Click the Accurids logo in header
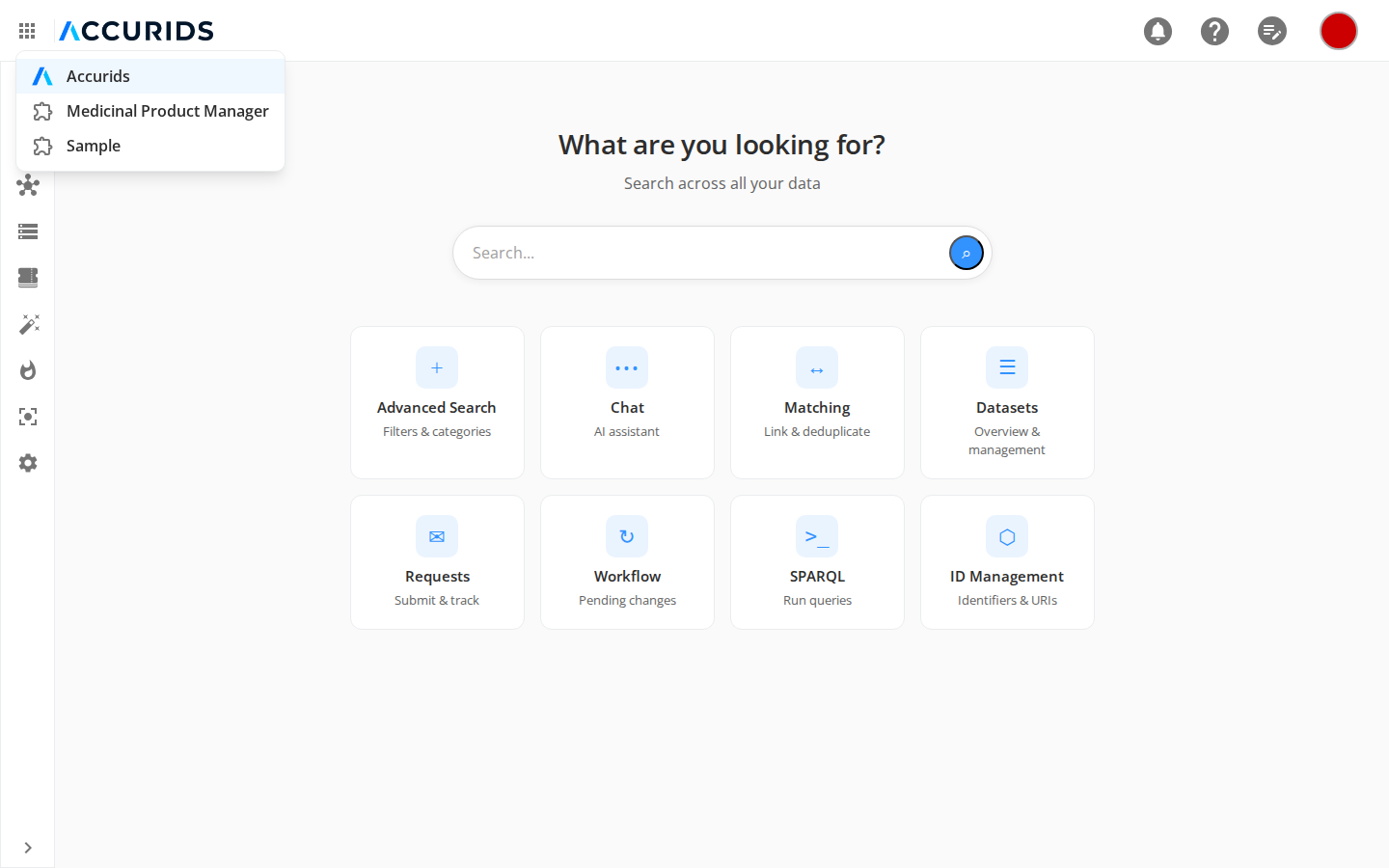This screenshot has height=868, width=1389. pyautogui.click(x=136, y=31)
